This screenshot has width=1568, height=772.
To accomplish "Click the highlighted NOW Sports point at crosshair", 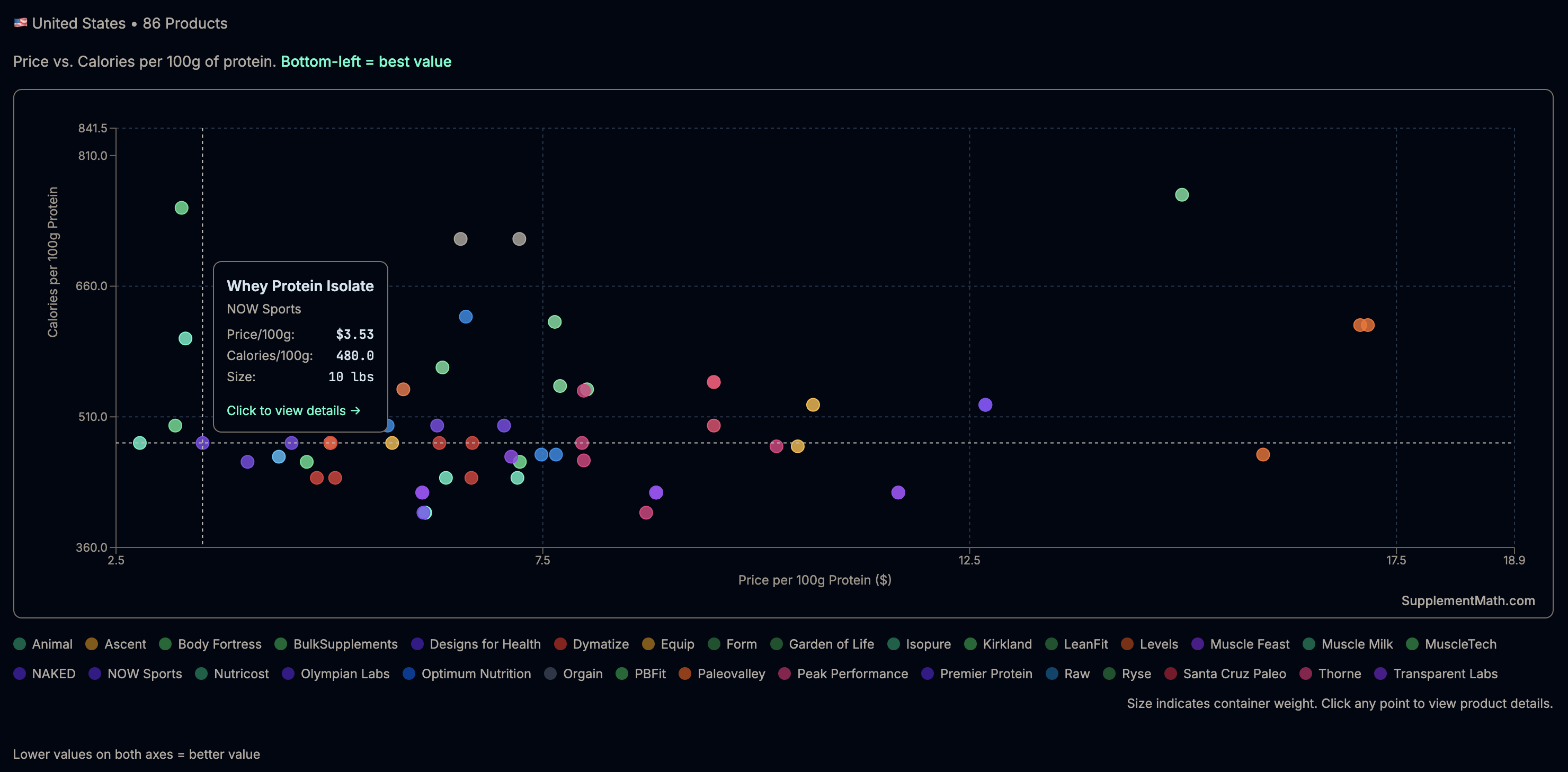I will (203, 443).
